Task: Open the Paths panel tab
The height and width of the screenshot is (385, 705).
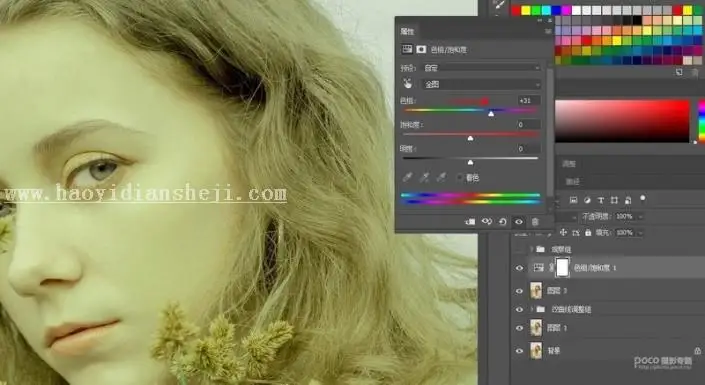Action: click(x=572, y=182)
